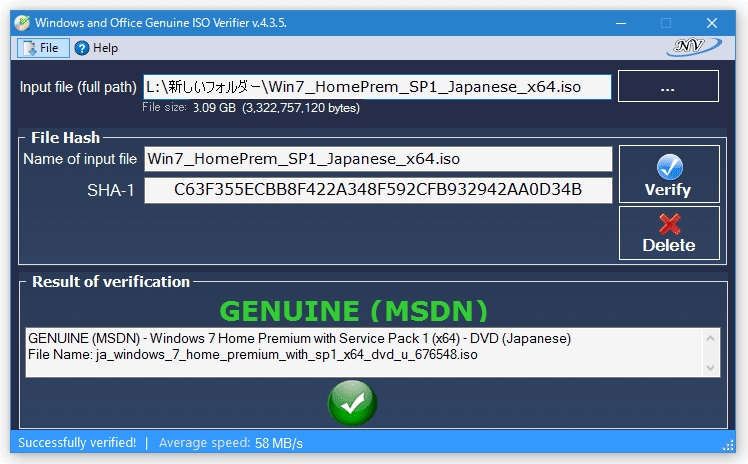Image resolution: width=748 pixels, height=464 pixels.
Task: Open the File menu
Action: pos(43,48)
